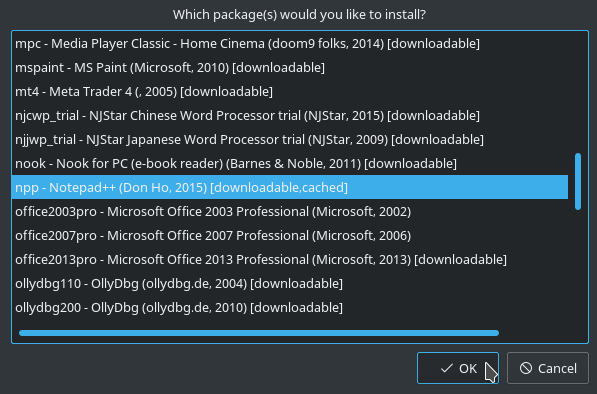Click the vertical scrollbar handle
The width and height of the screenshot is (597, 394).
(578, 181)
